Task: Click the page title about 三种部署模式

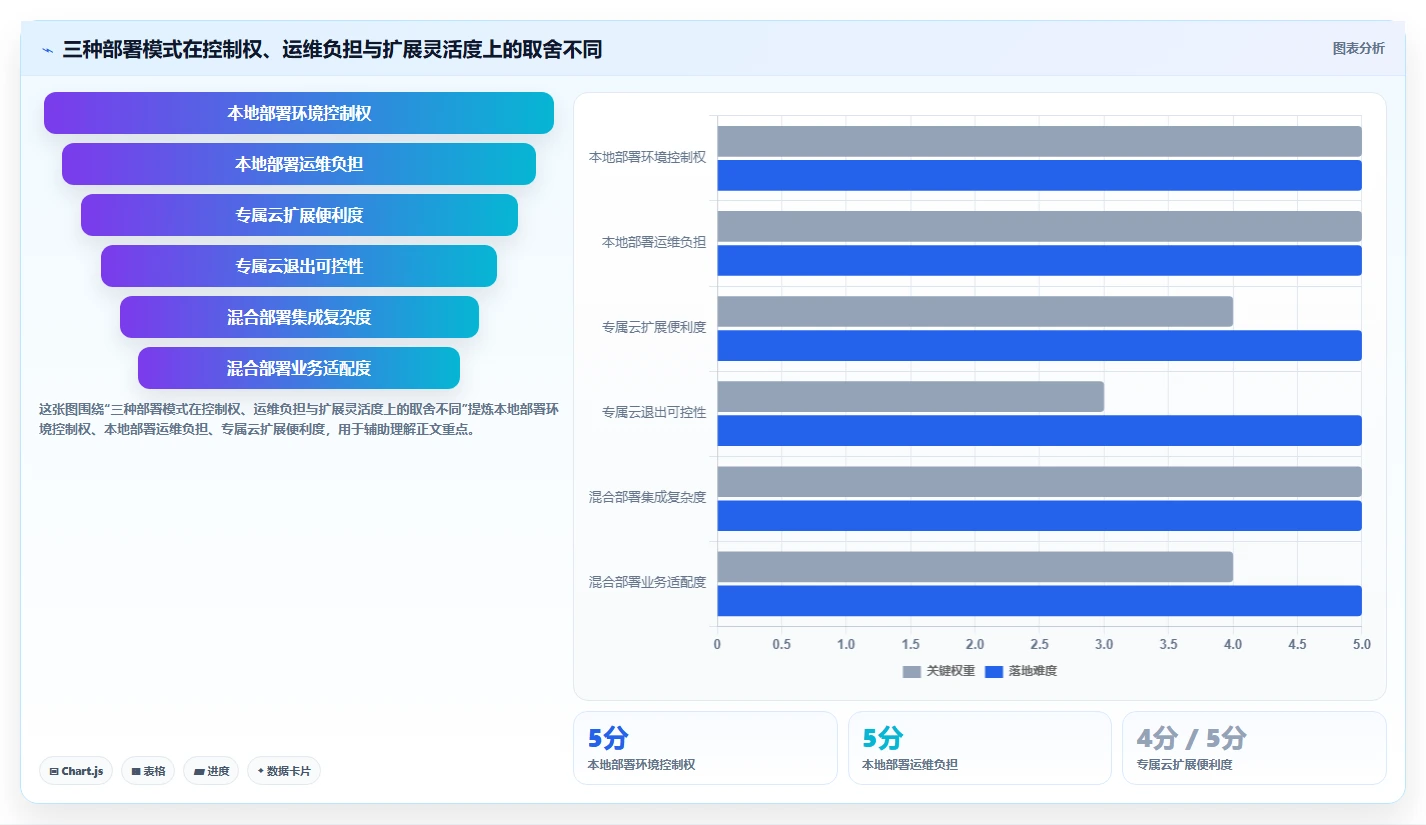Action: coord(332,49)
